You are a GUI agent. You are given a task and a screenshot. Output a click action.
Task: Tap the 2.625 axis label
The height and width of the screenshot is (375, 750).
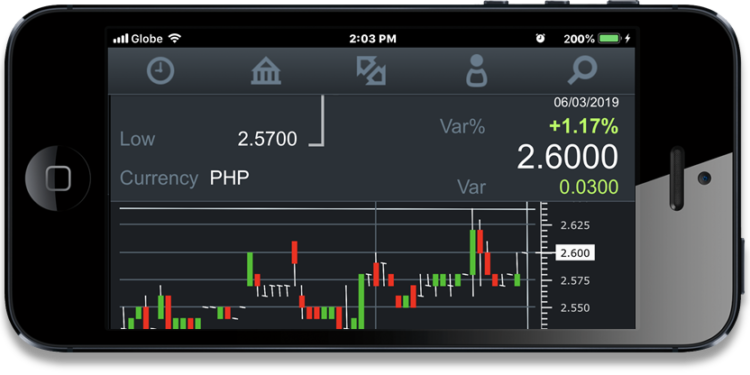coord(574,225)
